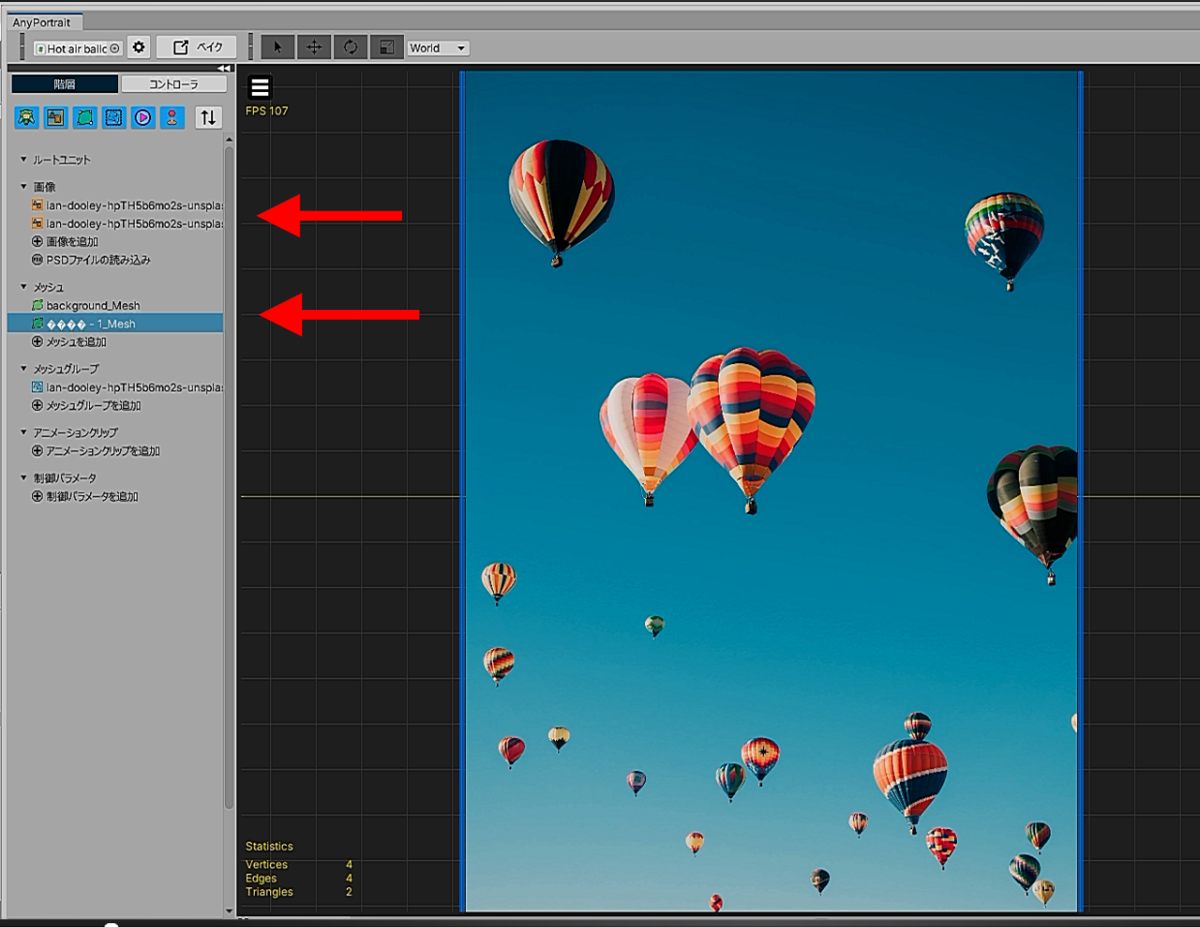Open the editor settings gear
This screenshot has height=927, width=1200.
139,47
